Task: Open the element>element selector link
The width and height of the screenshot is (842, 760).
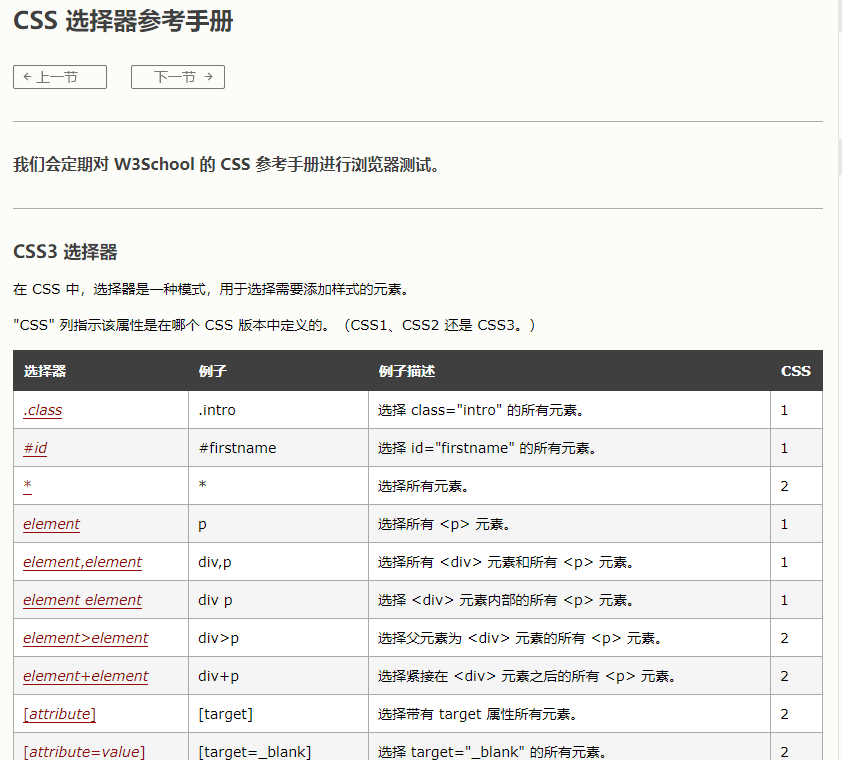Action: 85,638
